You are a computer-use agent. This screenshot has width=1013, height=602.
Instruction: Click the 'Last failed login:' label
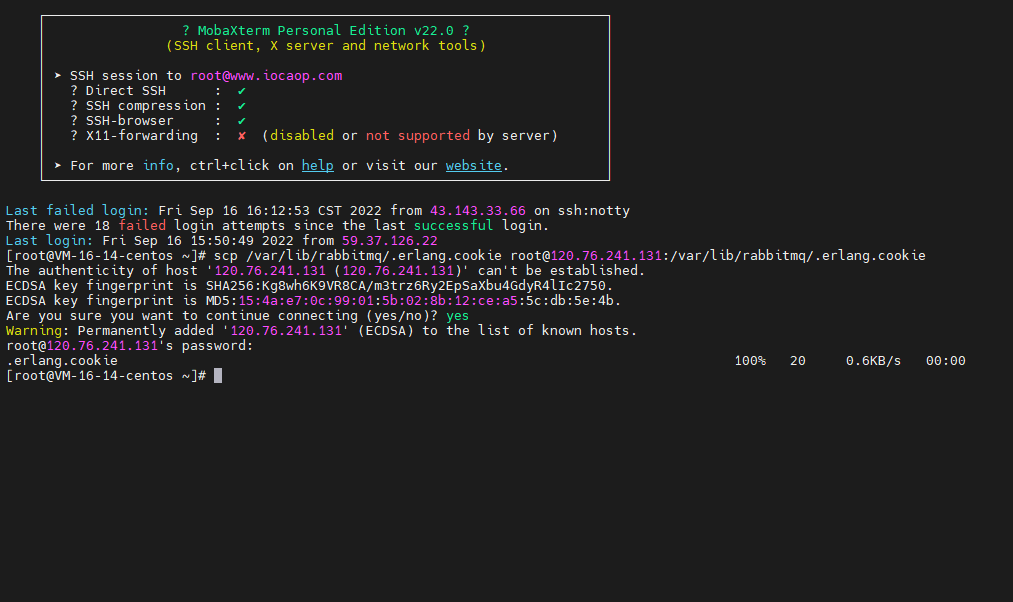[x=78, y=211]
